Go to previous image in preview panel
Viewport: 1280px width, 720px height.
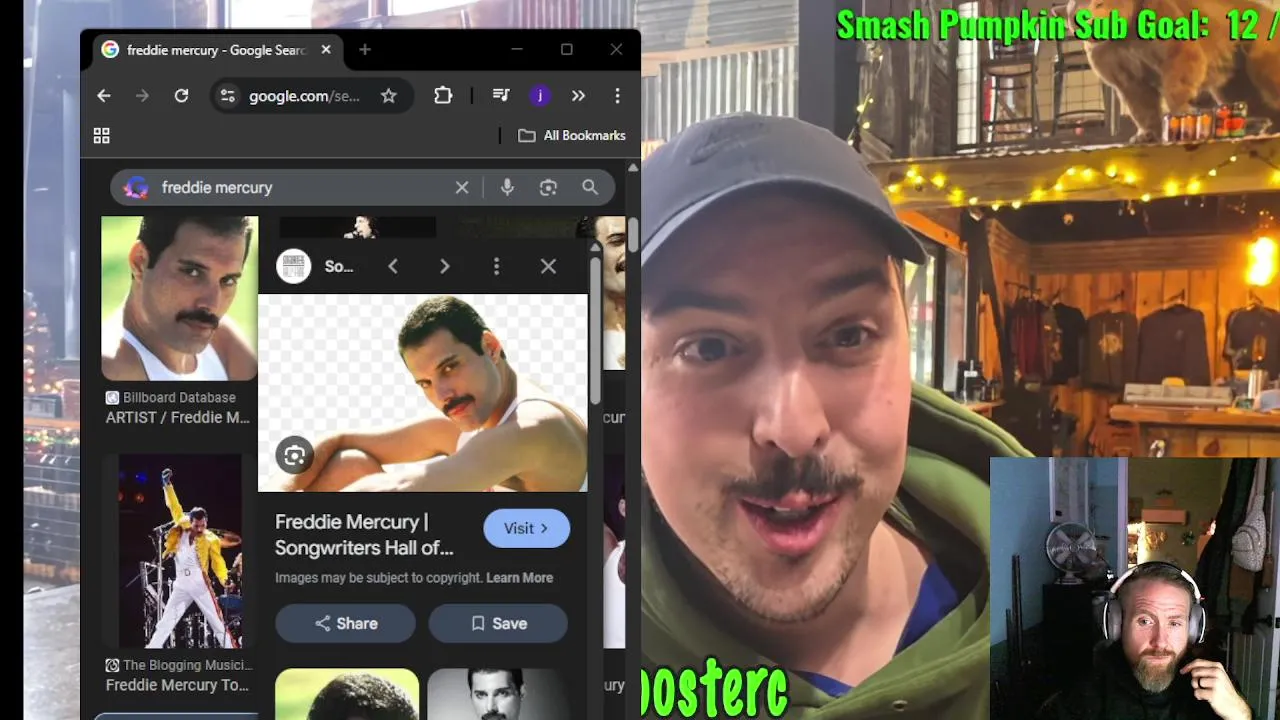click(x=393, y=266)
